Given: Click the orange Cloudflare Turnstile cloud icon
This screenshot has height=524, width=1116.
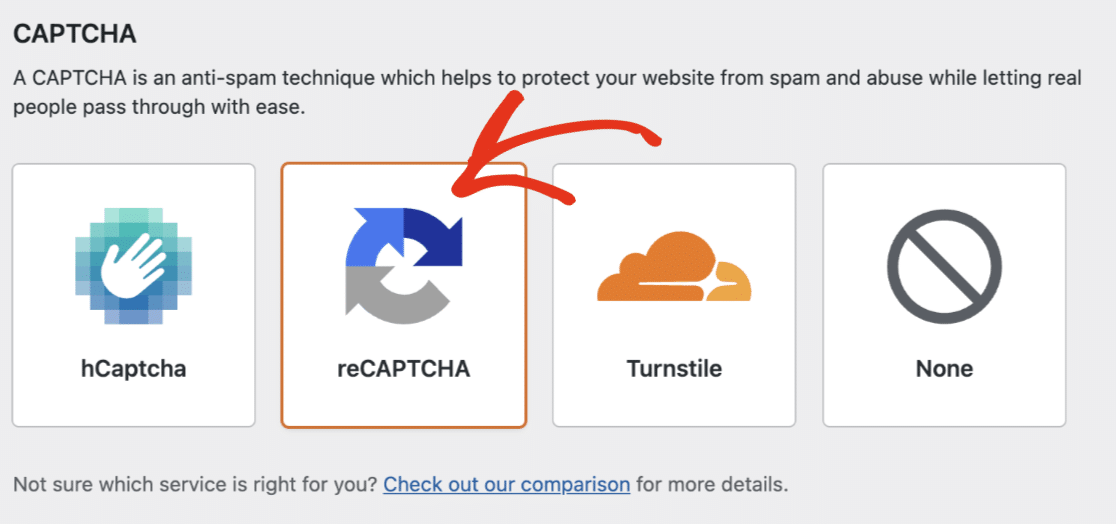Looking at the screenshot, I should [x=673, y=268].
